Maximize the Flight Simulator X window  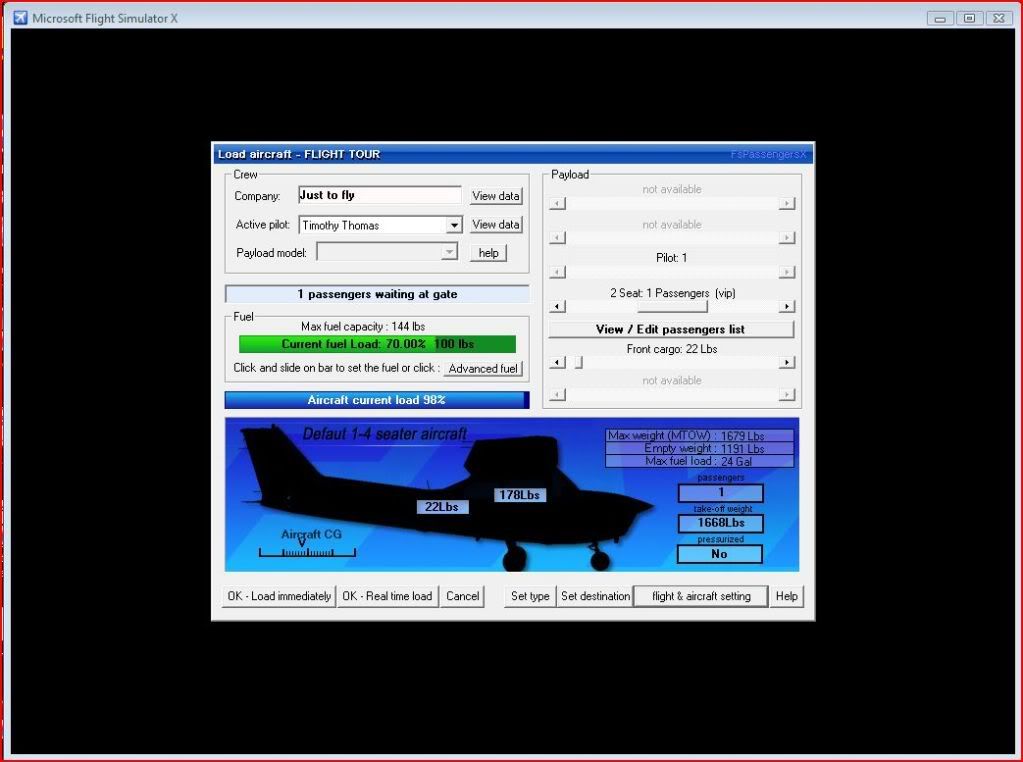tap(970, 18)
